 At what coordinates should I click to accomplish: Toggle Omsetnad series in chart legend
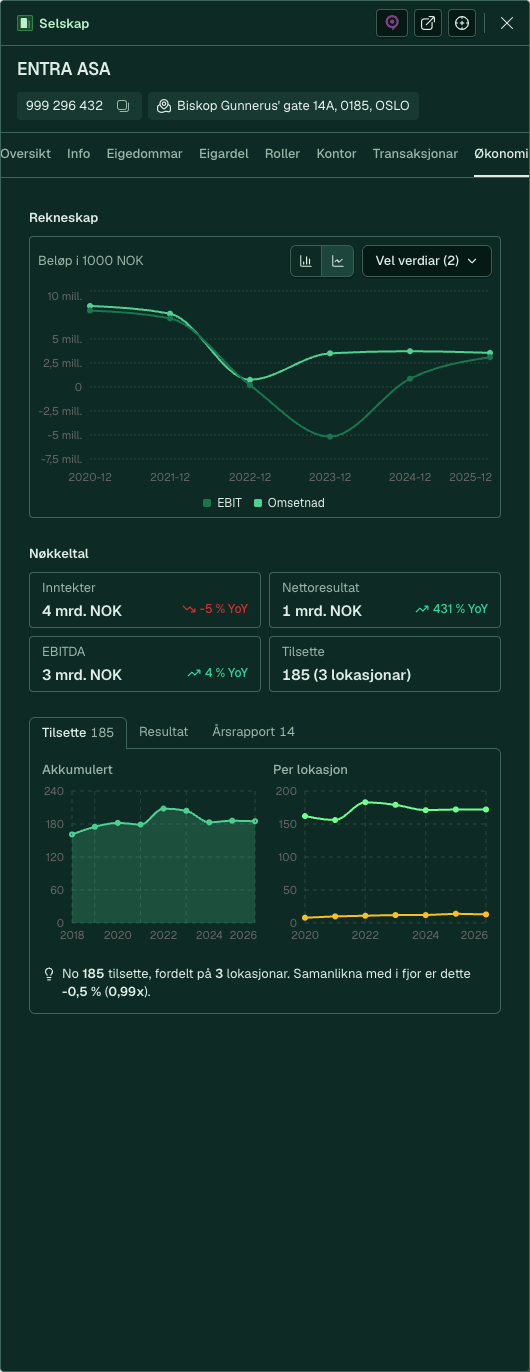coord(289,503)
